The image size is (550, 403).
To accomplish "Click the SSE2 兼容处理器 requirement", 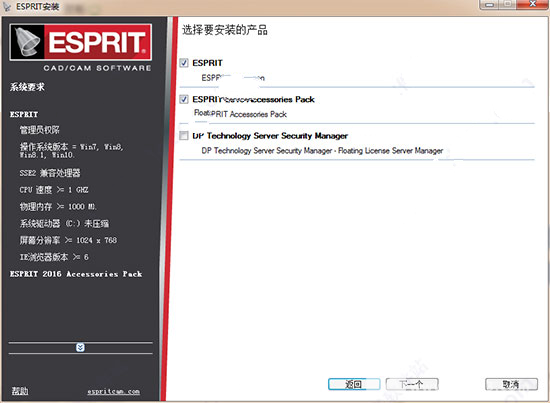I will [50, 173].
